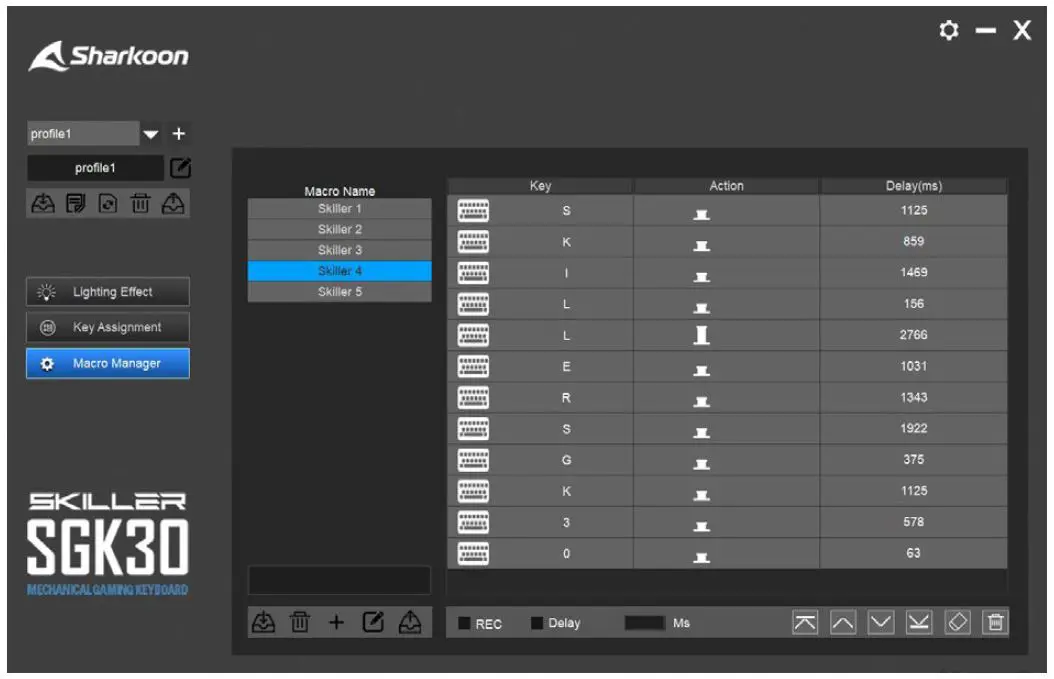Reset profile using the refresh document icon
Image resolution: width=1054 pixels, height=679 pixels.
tap(108, 203)
